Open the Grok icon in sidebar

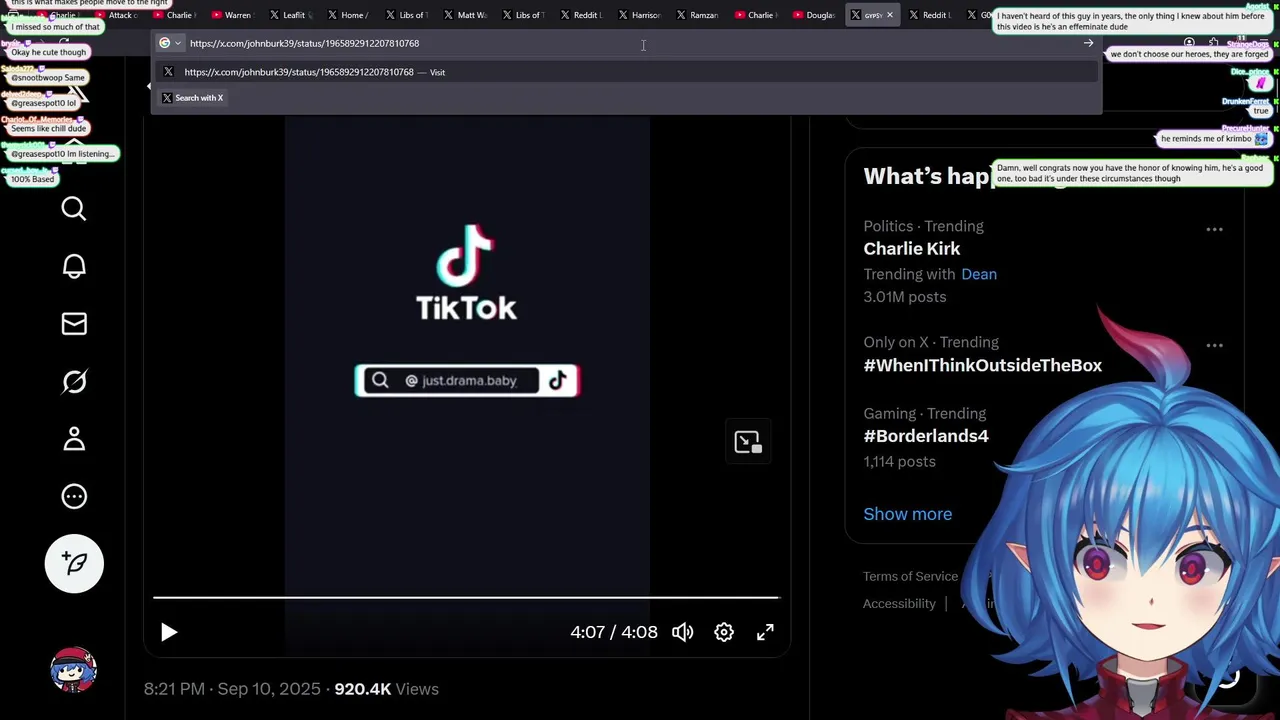(74, 381)
